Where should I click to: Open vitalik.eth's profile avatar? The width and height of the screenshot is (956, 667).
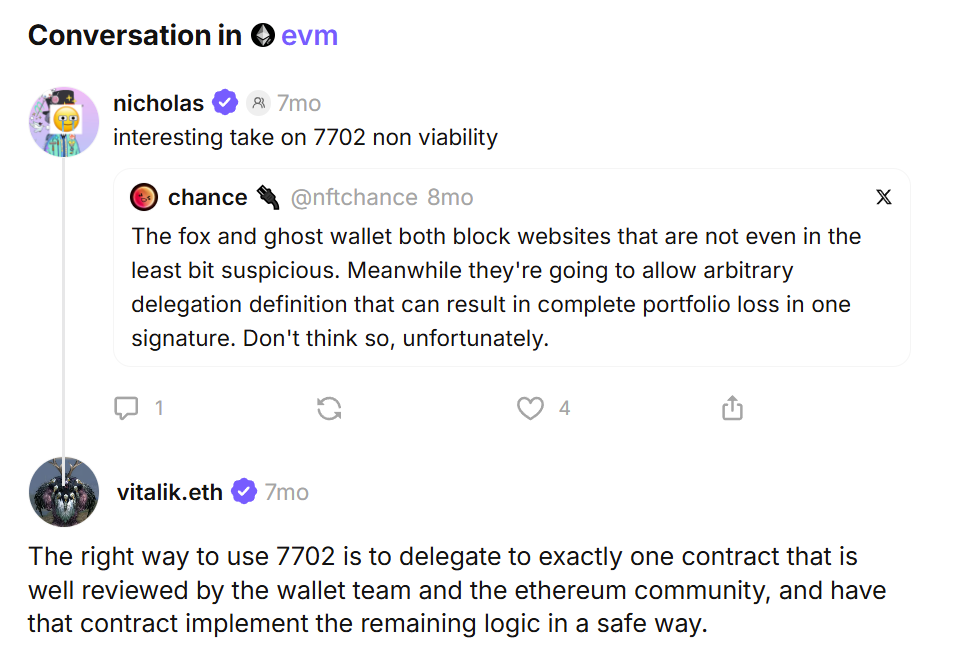64,492
